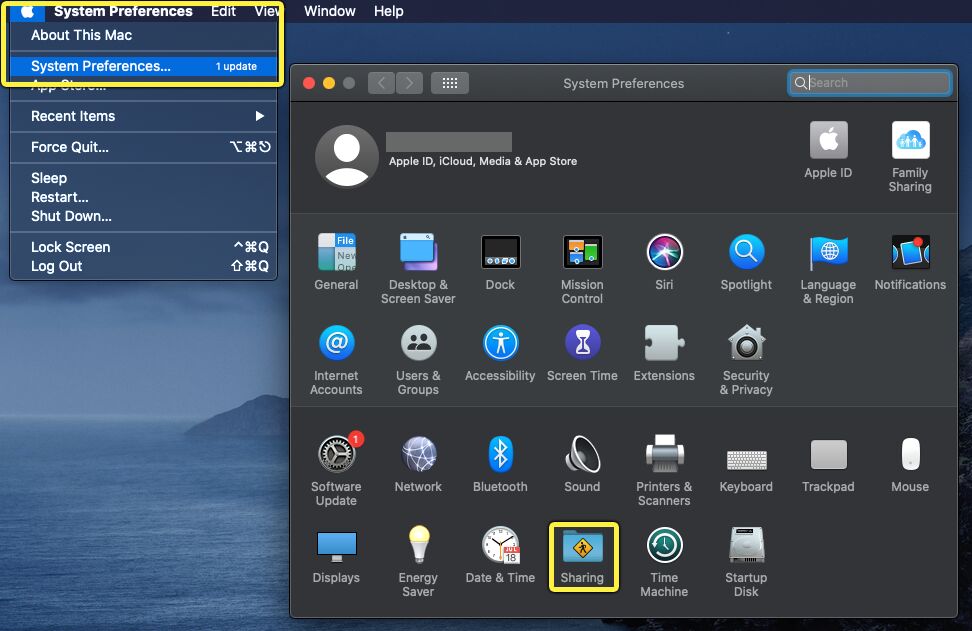Click the Show All grid button

(450, 83)
